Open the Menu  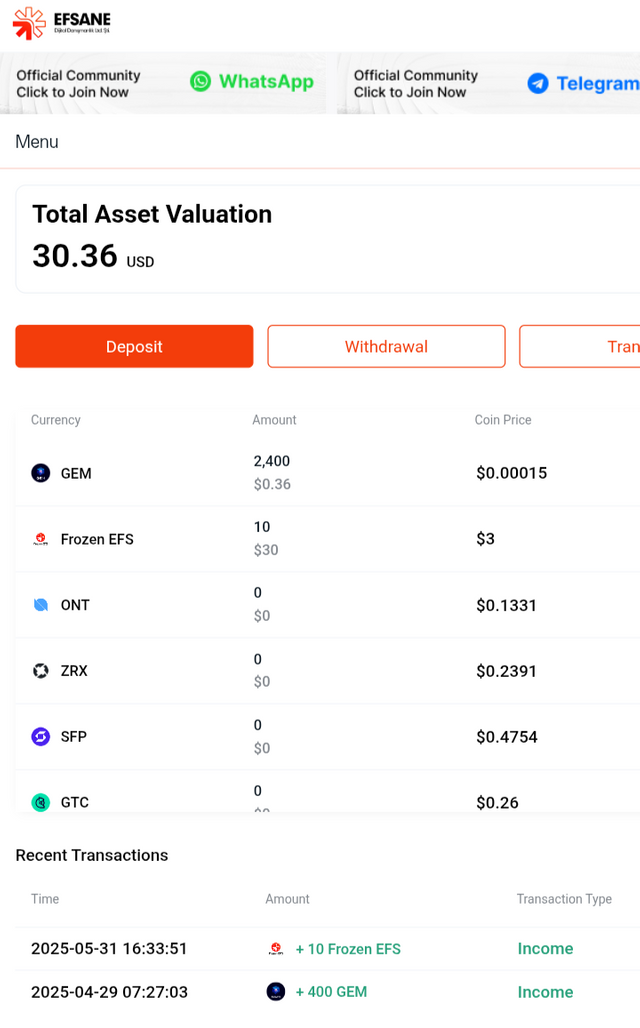(x=37, y=142)
